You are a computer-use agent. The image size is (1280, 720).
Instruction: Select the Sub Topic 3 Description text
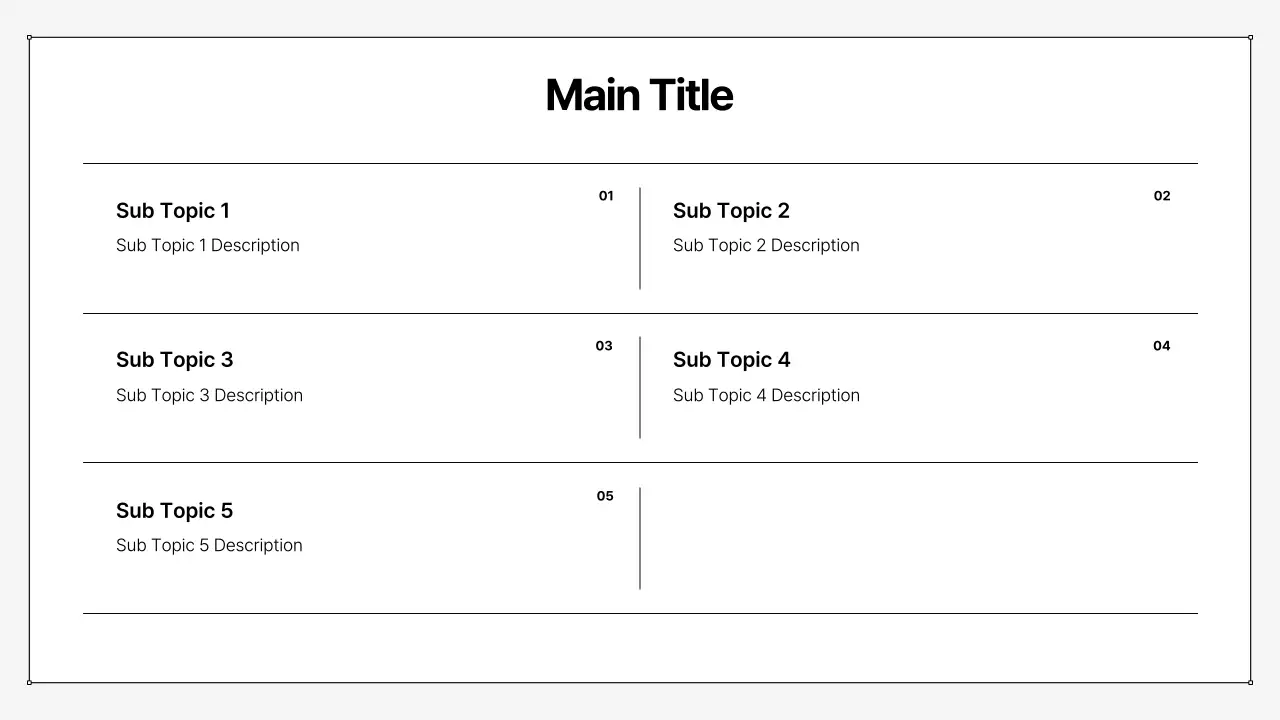(x=209, y=396)
